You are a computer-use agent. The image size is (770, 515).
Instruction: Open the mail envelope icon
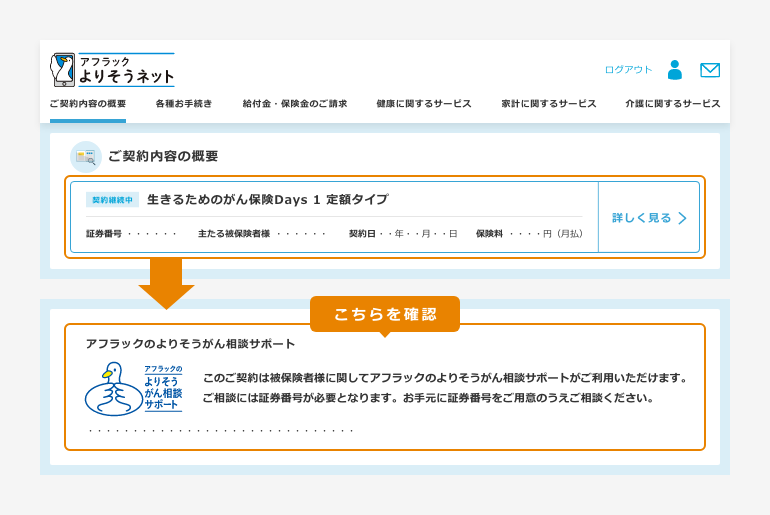tap(710, 70)
